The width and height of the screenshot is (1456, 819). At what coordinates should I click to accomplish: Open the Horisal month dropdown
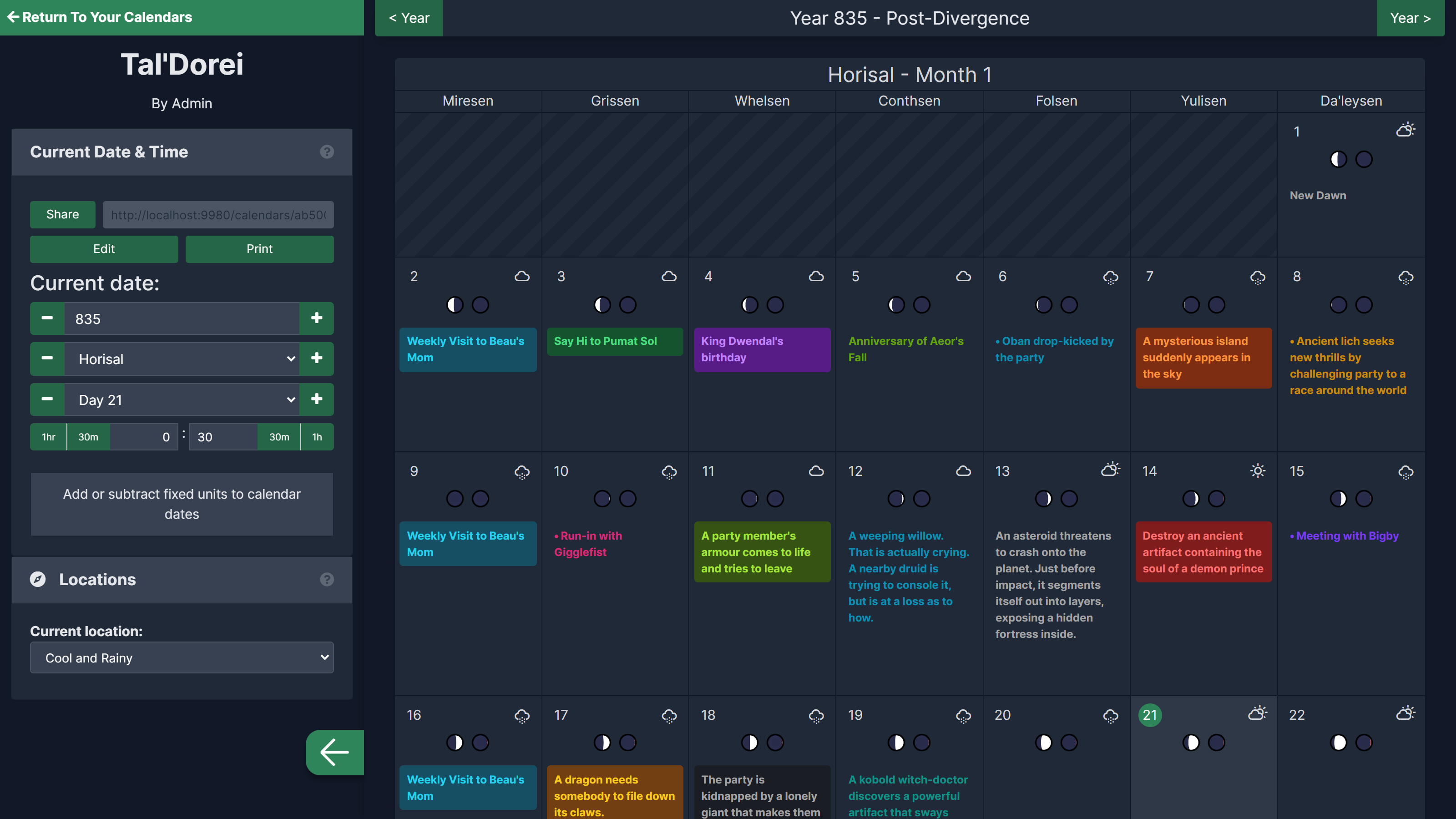pyautogui.click(x=182, y=359)
